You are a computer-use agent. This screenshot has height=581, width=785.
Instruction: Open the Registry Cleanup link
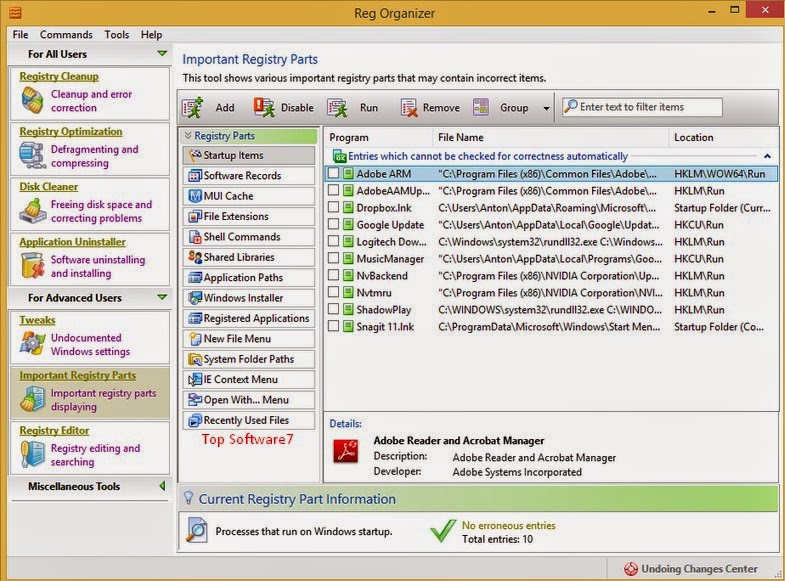[x=59, y=77]
